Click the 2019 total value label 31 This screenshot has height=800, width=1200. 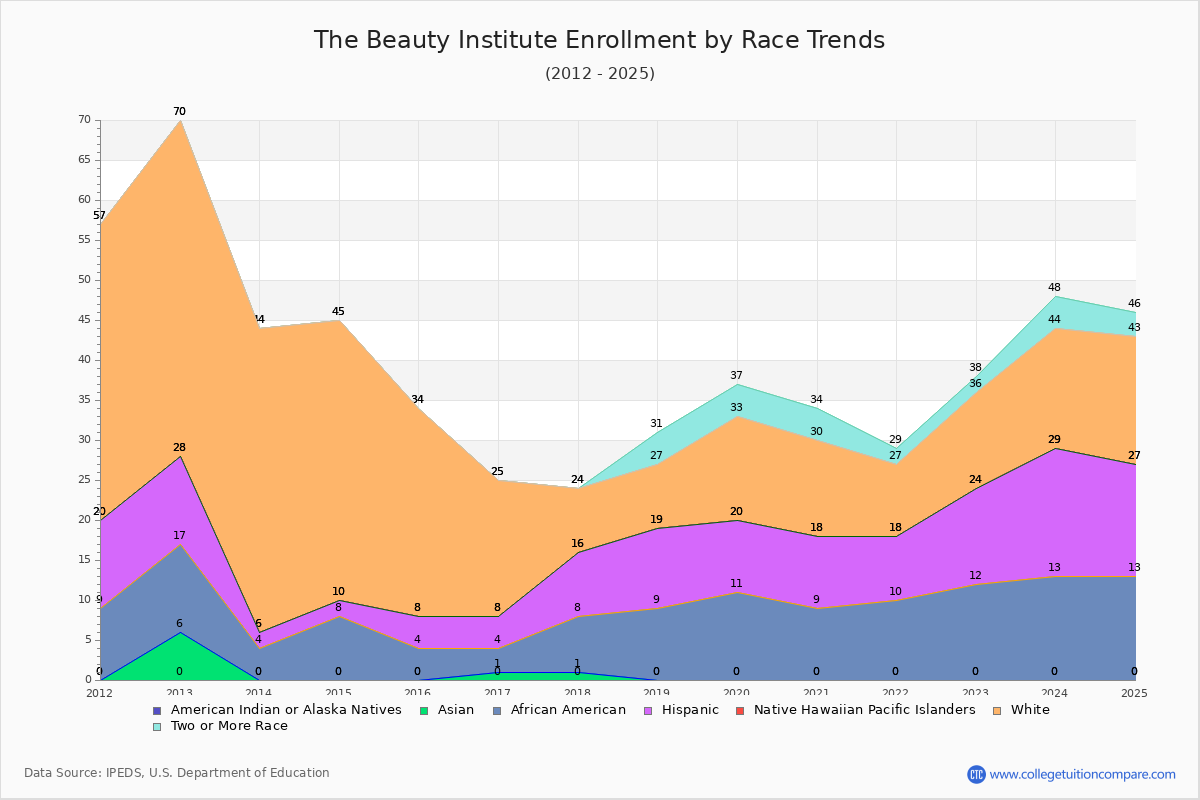[x=656, y=424]
